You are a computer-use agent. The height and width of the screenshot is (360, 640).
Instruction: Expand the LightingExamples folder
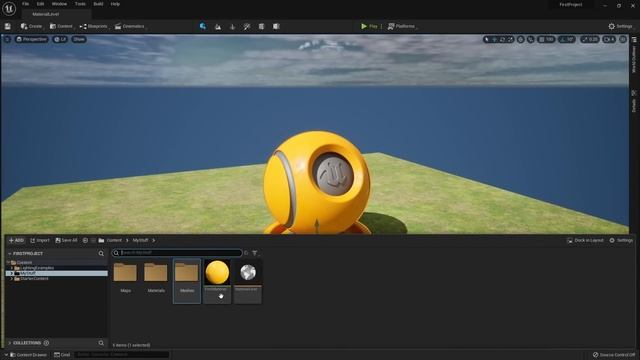pos(12,268)
